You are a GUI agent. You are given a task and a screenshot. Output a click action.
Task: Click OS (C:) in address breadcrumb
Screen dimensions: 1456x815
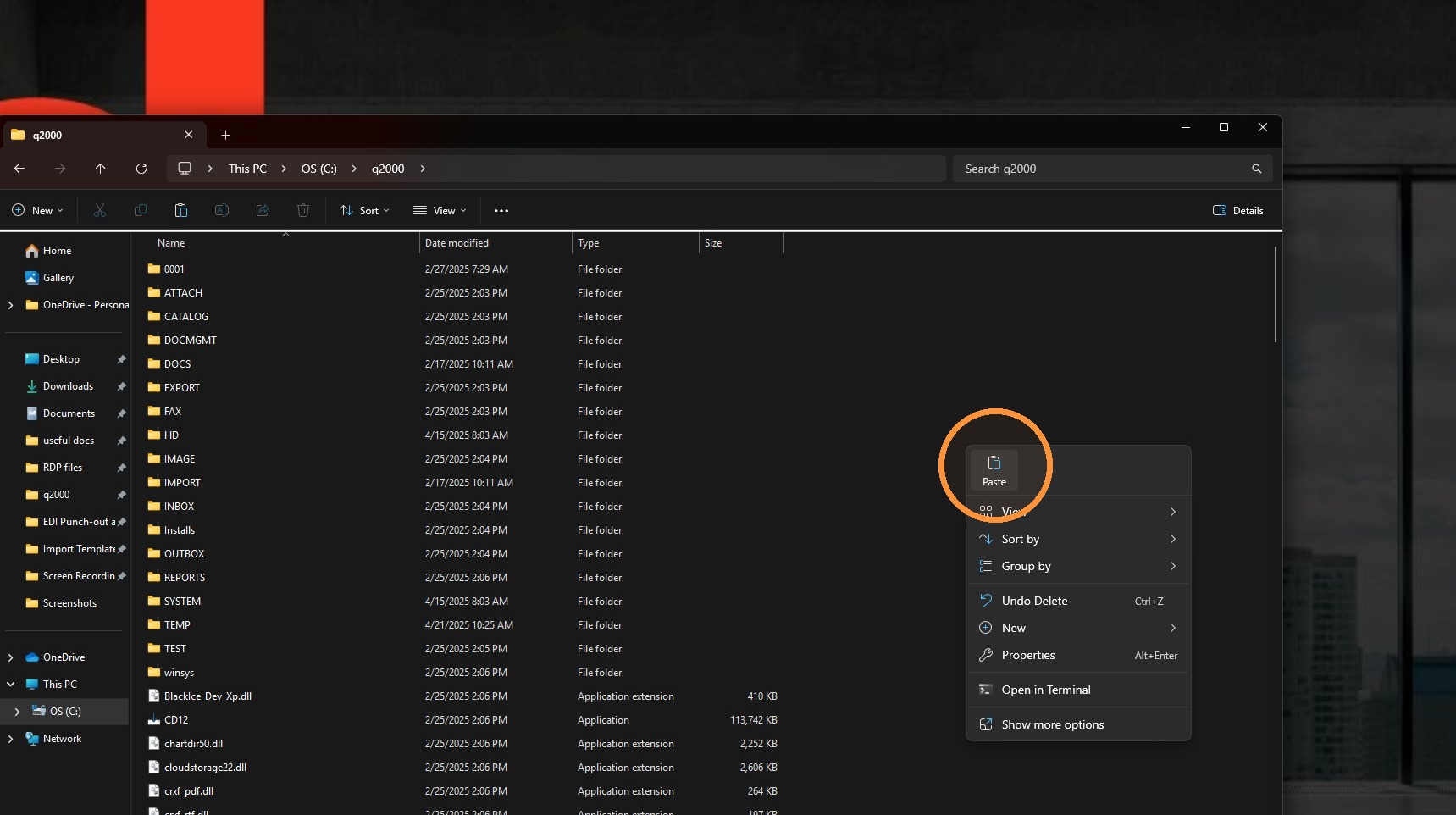pyautogui.click(x=319, y=169)
